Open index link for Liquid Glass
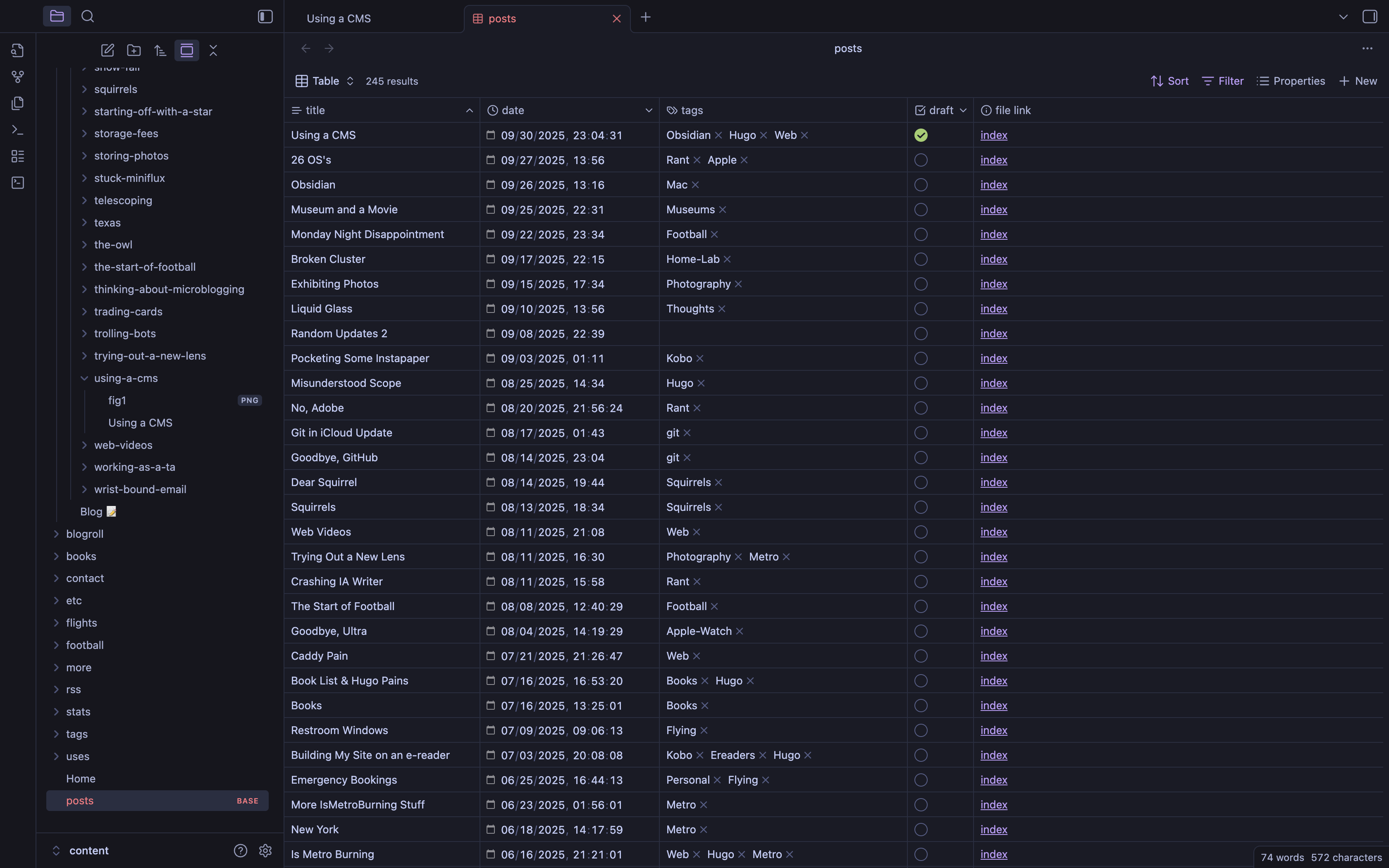This screenshot has width=1389, height=868. point(993,309)
